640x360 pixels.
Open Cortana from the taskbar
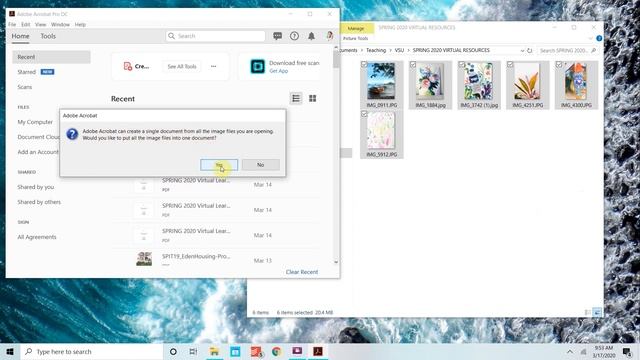click(173, 351)
